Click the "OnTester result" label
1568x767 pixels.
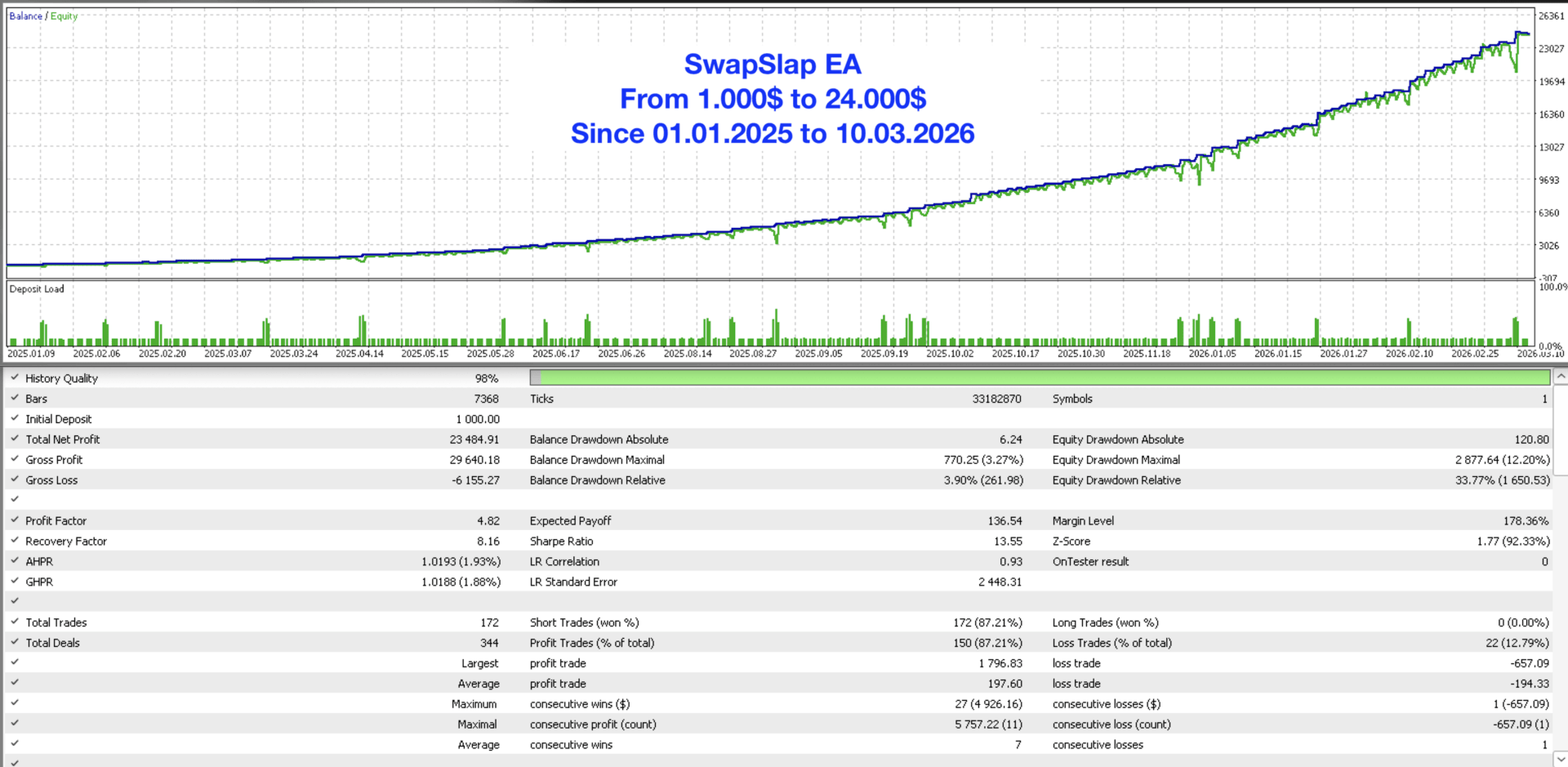pyautogui.click(x=1091, y=562)
